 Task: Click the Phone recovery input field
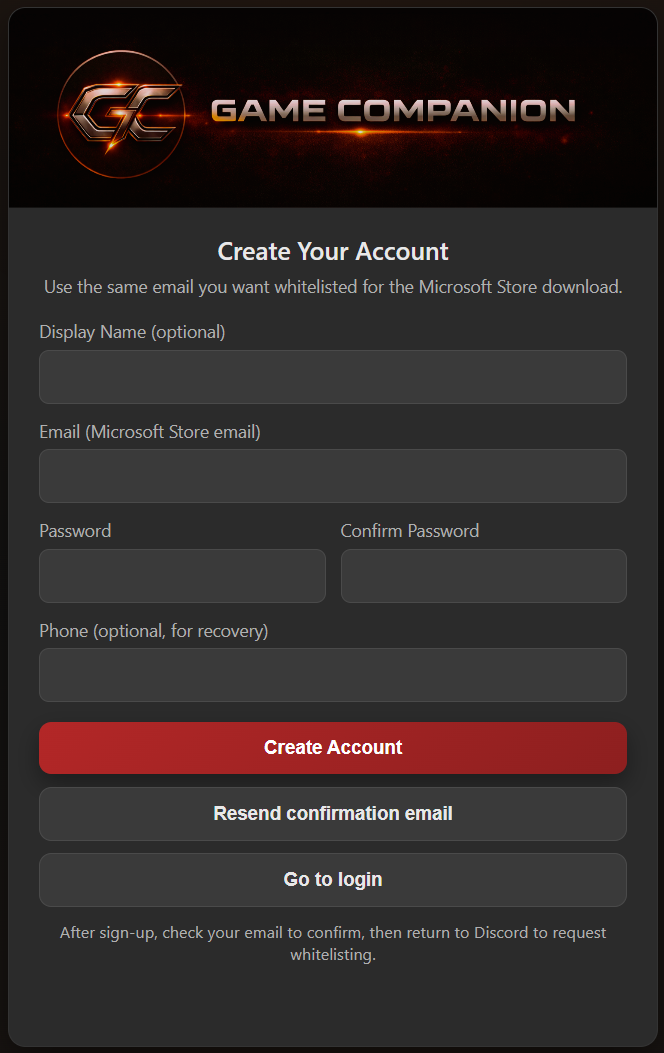pos(332,675)
